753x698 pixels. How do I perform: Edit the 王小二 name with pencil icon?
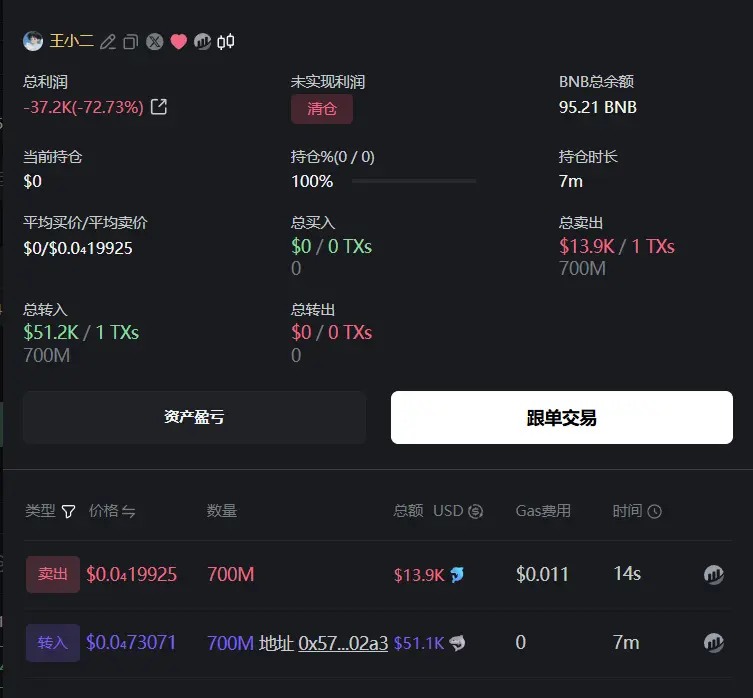tap(108, 42)
